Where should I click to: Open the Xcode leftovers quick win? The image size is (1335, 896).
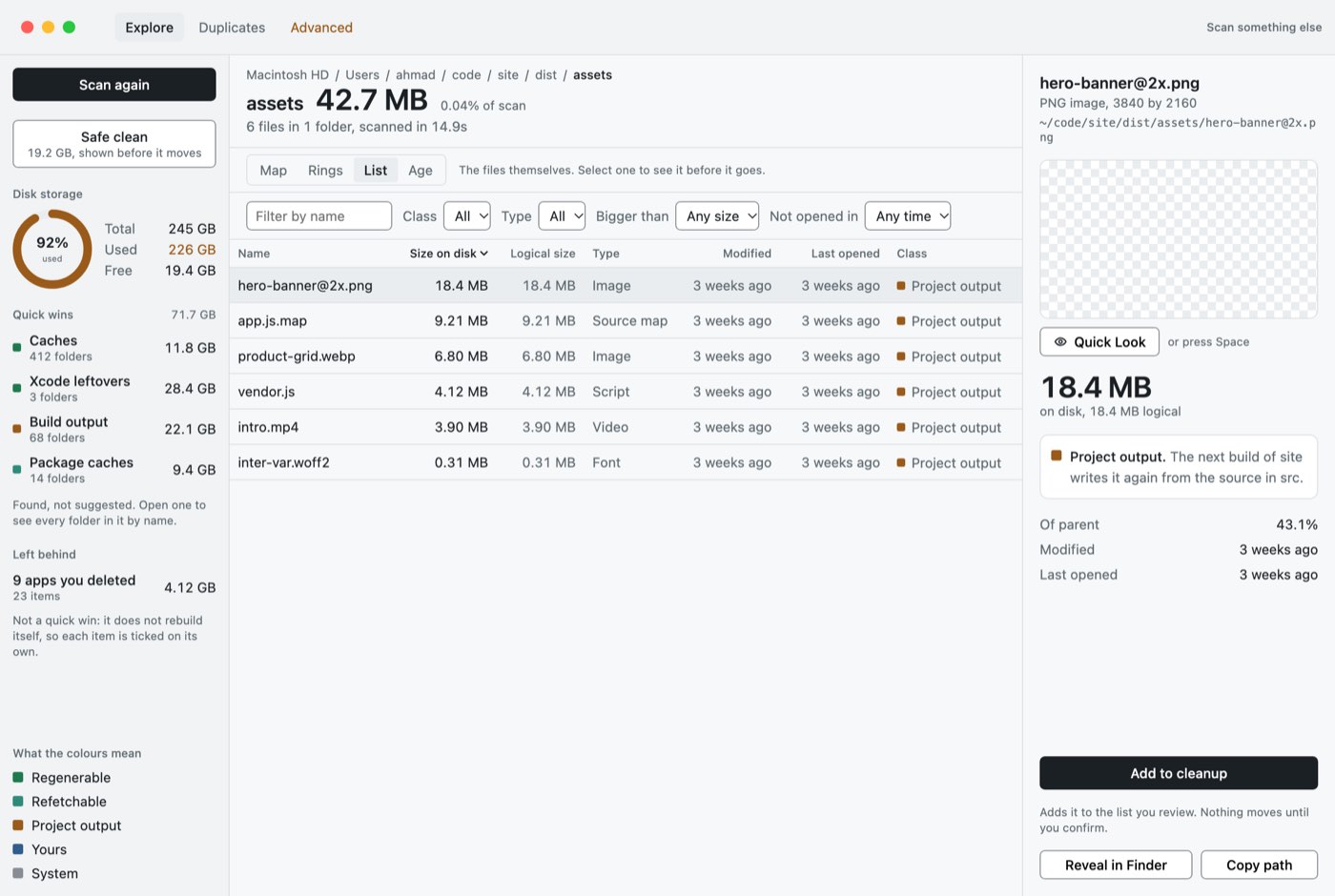(114, 388)
